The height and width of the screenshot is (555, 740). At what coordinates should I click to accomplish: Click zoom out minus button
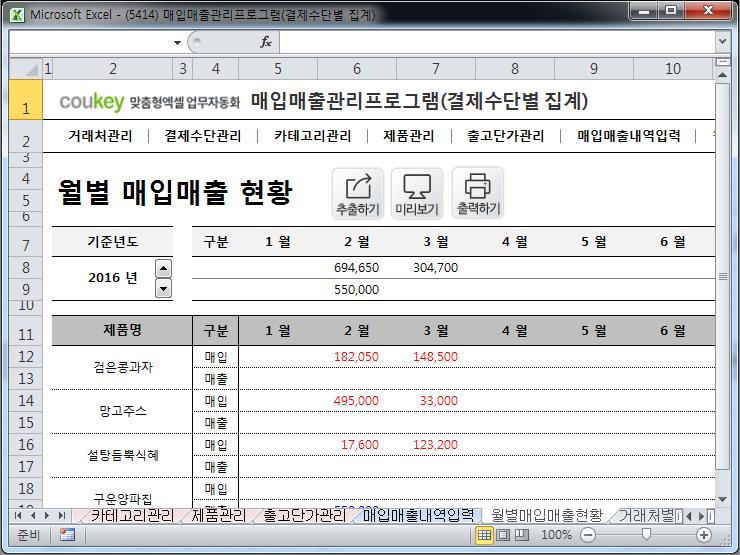(x=588, y=535)
